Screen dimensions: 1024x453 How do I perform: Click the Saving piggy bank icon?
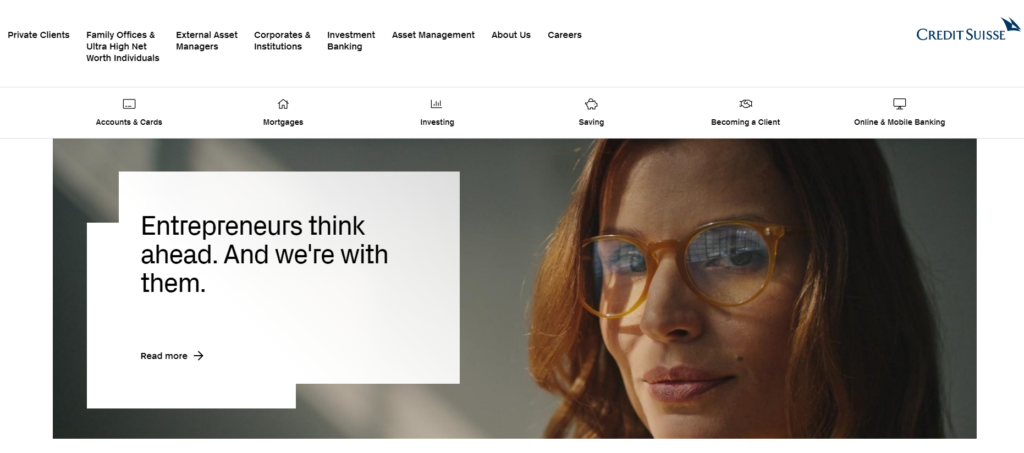591,104
